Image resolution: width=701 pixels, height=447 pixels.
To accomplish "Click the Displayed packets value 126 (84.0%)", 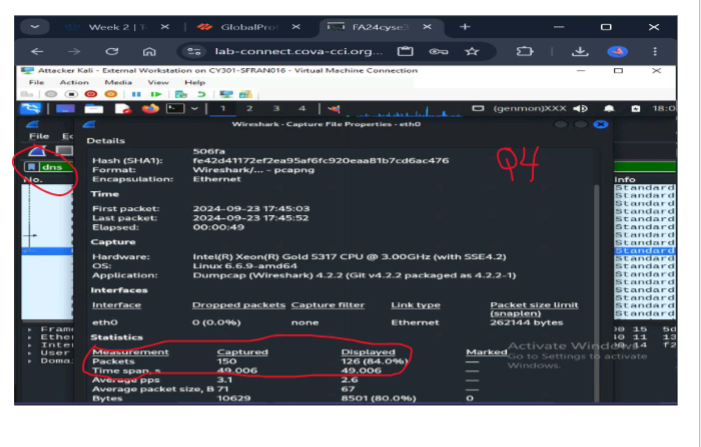I will point(375,361).
